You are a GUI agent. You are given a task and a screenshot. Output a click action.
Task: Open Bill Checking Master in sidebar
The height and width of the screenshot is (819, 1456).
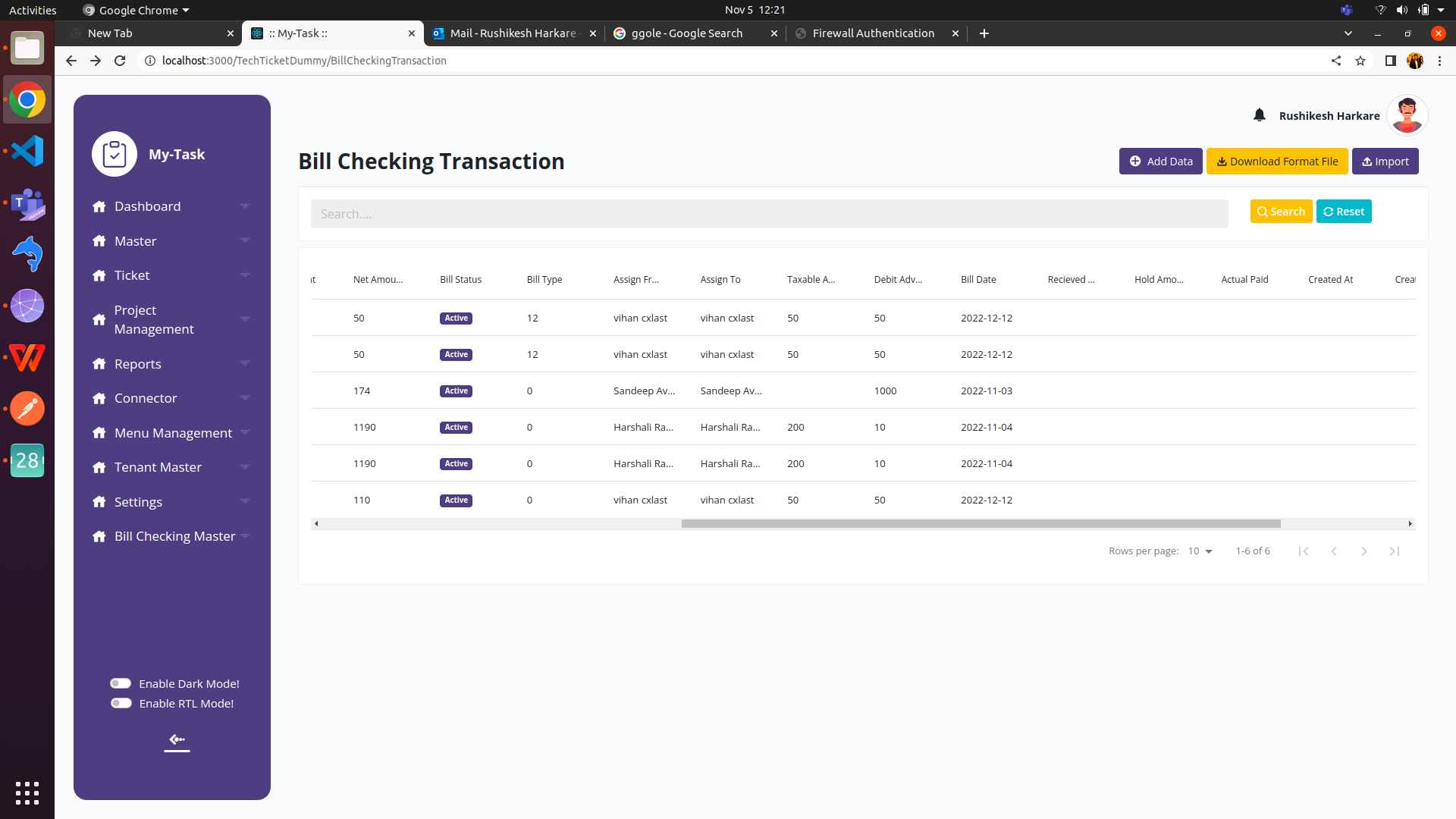click(x=174, y=536)
